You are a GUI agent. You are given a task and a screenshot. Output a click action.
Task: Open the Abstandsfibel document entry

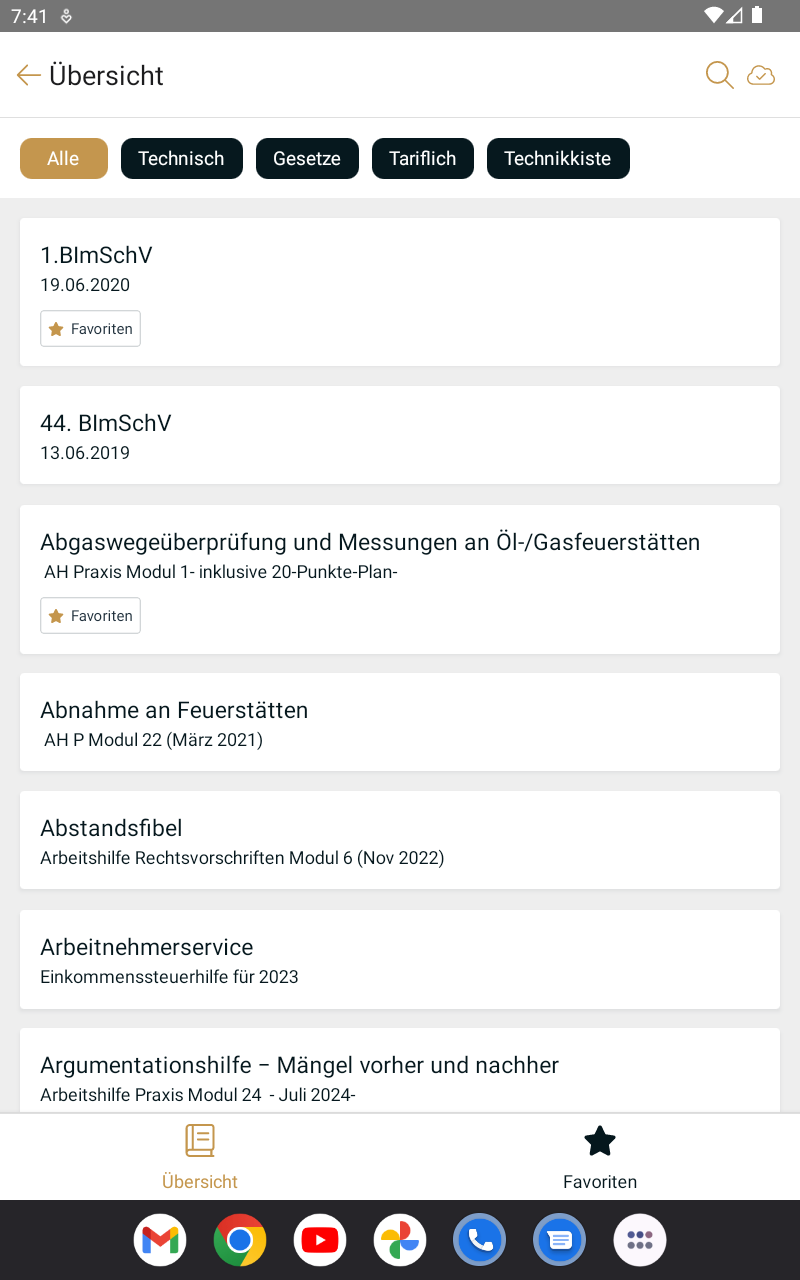400,840
